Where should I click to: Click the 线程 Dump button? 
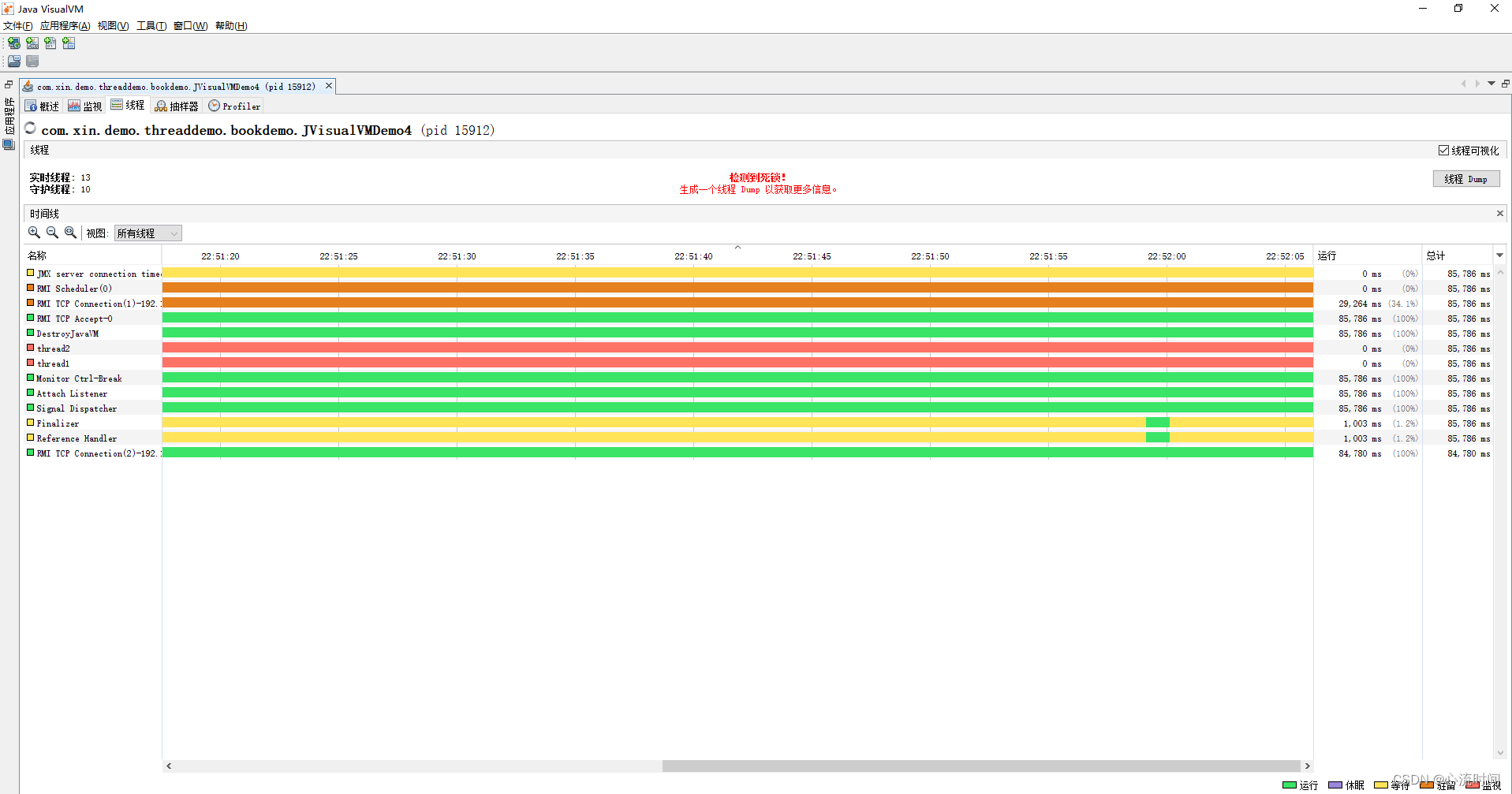click(x=1465, y=179)
